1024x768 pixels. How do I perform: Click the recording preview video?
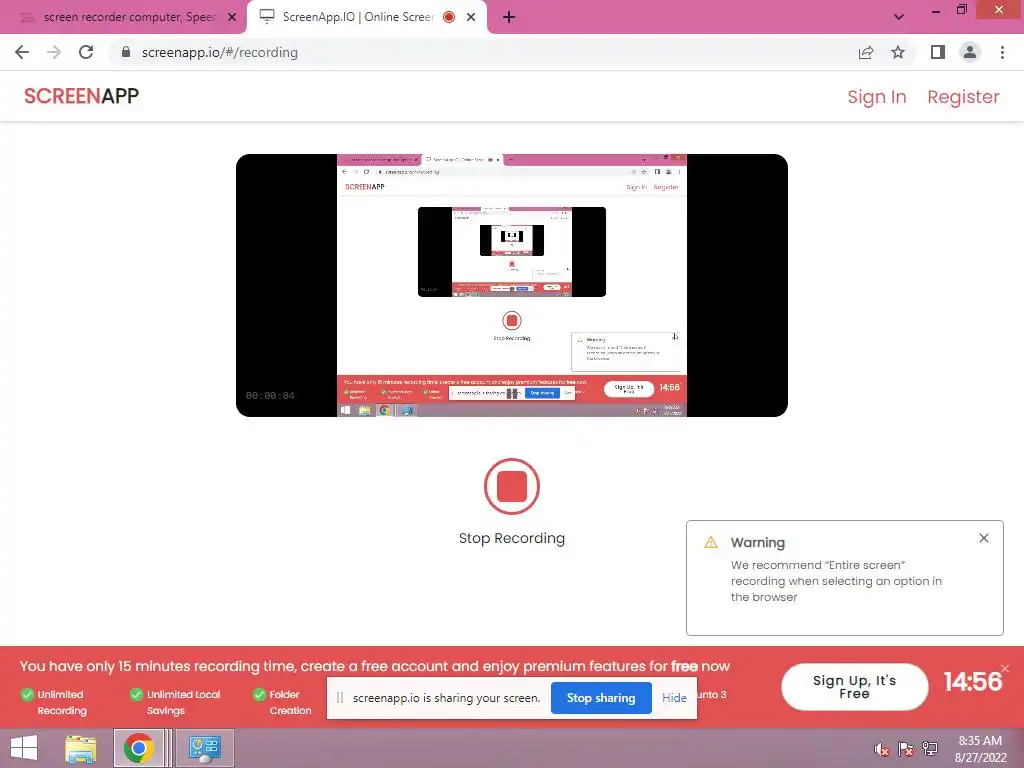pyautogui.click(x=511, y=285)
